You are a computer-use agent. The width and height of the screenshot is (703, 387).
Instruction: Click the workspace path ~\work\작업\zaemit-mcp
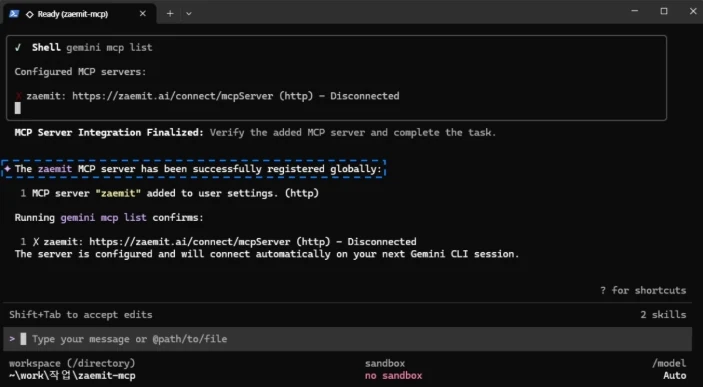pos(72,376)
